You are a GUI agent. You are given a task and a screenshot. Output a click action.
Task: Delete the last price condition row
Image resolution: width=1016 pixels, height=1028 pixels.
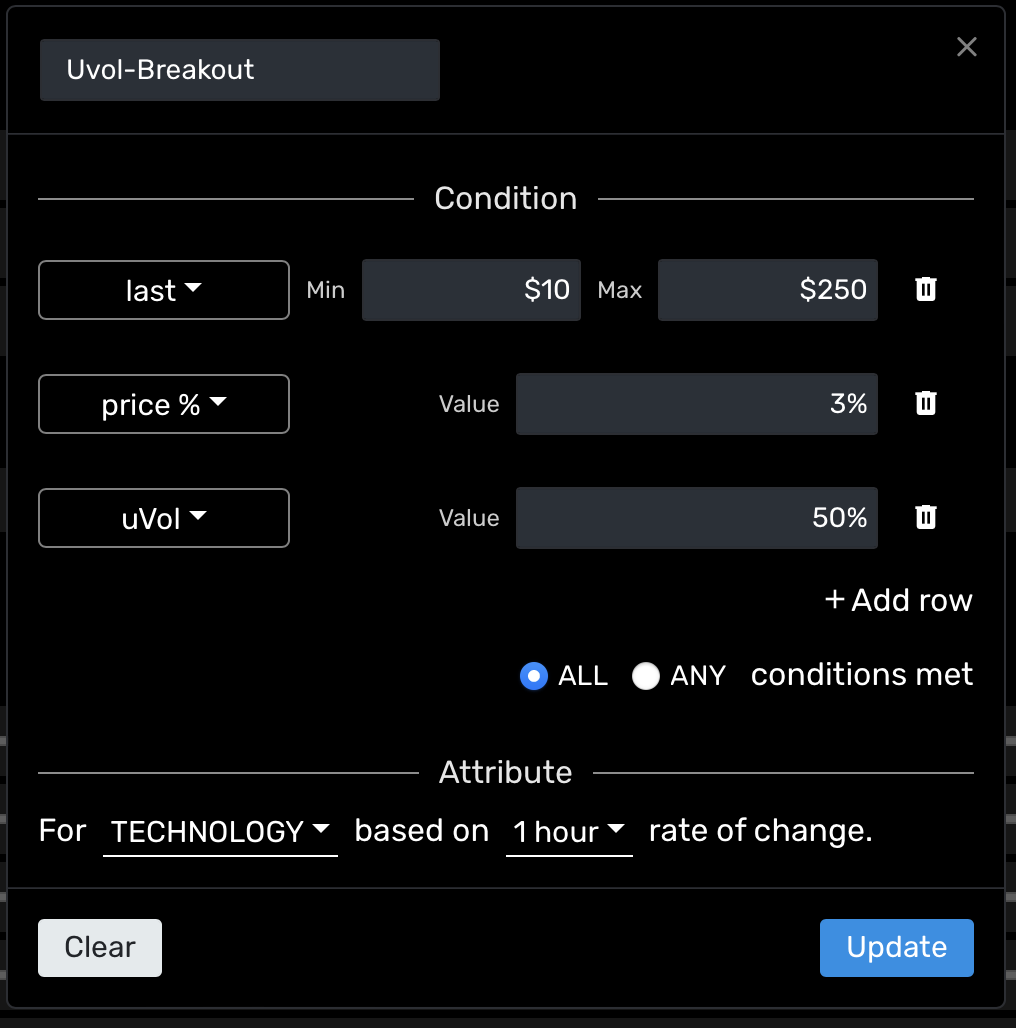point(926,290)
